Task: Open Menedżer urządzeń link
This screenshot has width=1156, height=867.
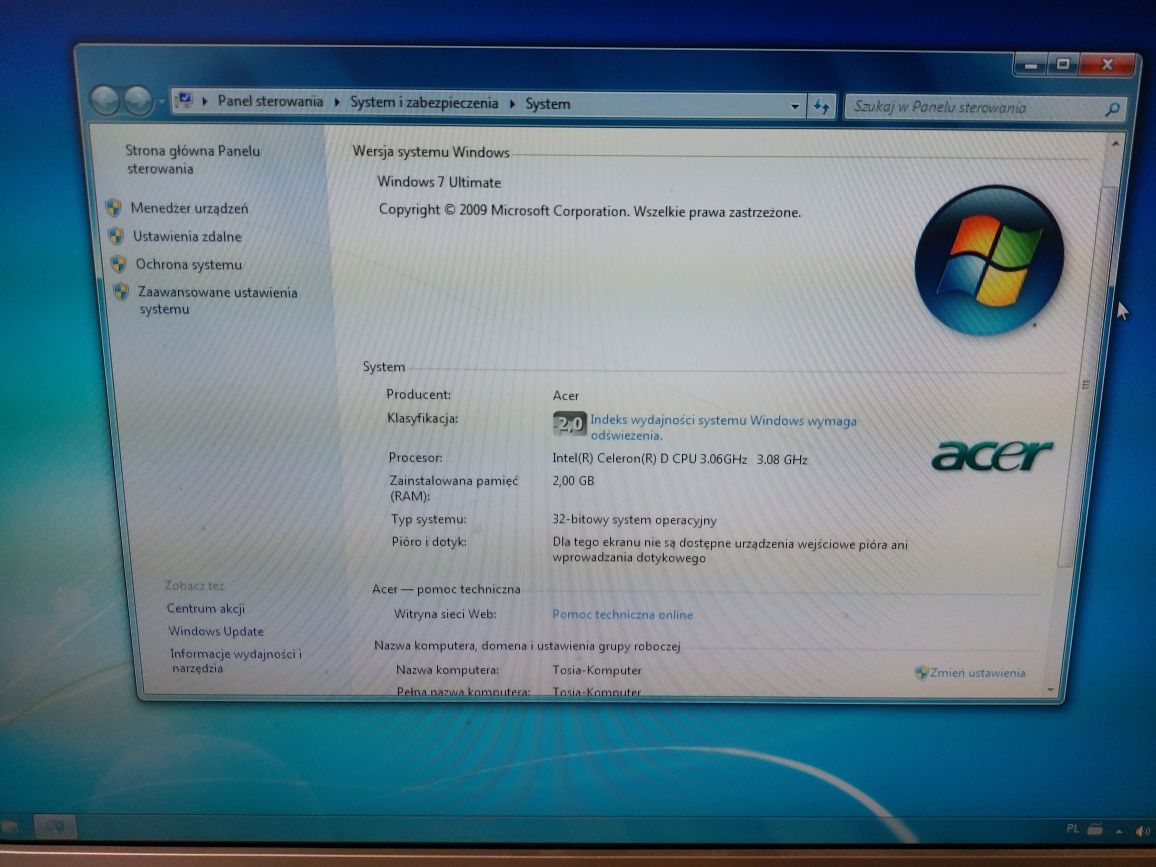Action: (189, 209)
